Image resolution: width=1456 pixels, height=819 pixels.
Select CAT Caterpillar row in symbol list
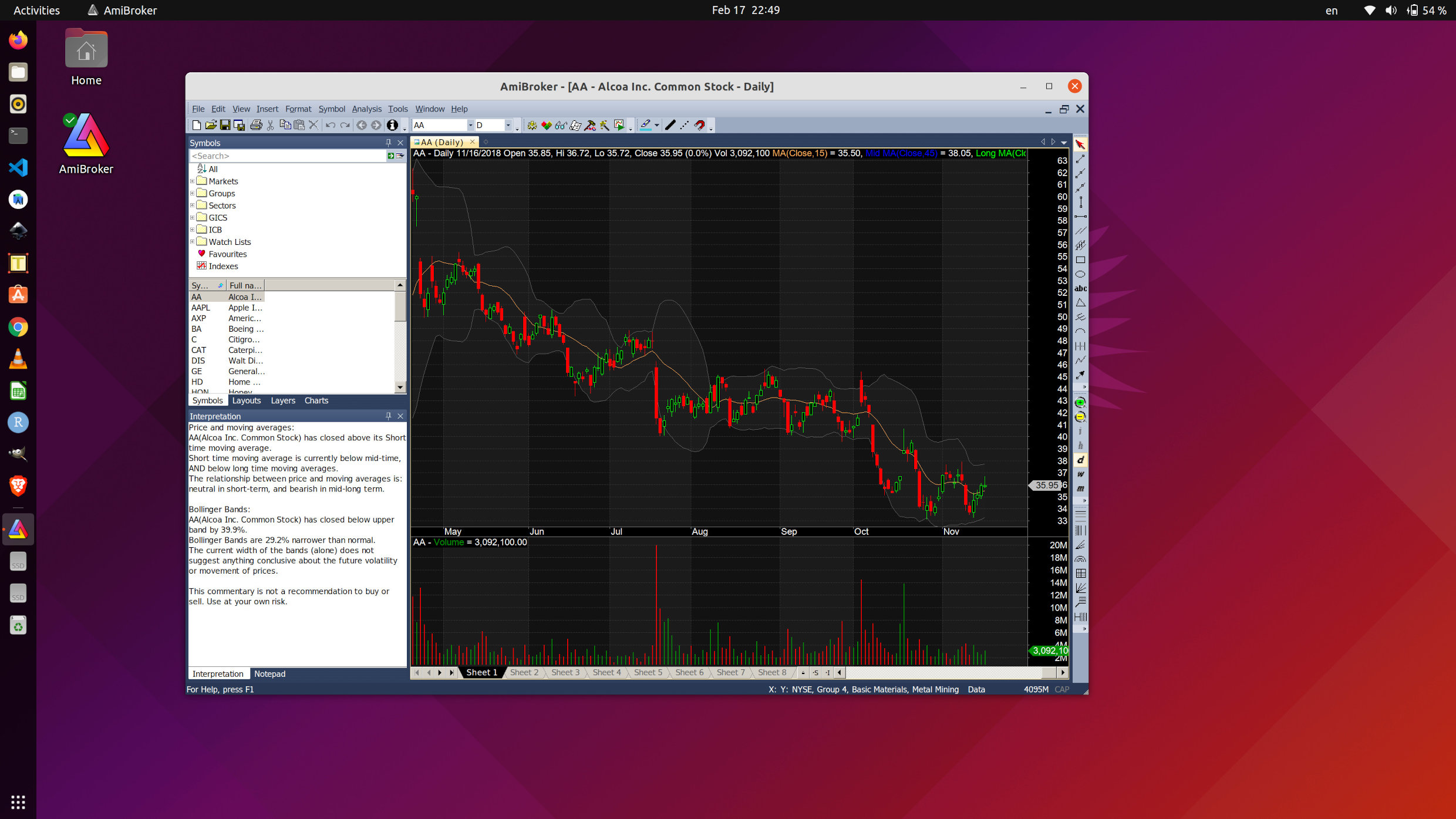(x=227, y=350)
